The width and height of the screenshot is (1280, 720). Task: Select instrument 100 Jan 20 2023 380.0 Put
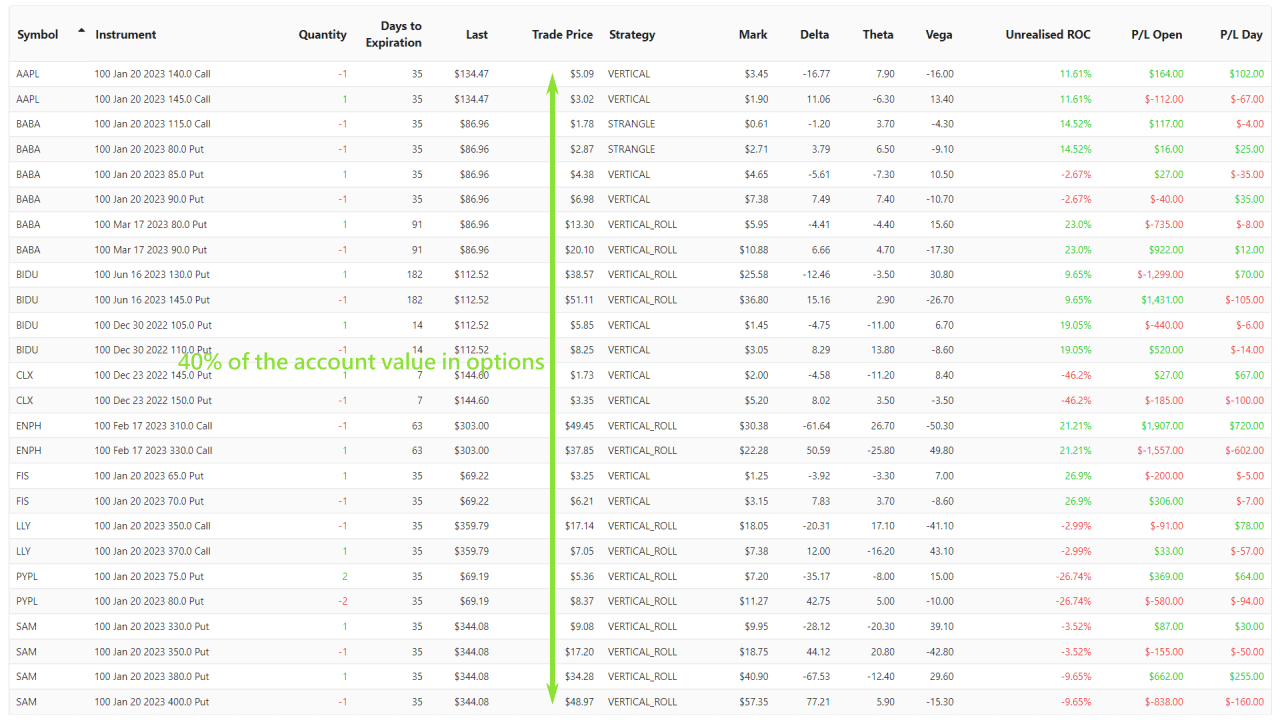point(152,676)
